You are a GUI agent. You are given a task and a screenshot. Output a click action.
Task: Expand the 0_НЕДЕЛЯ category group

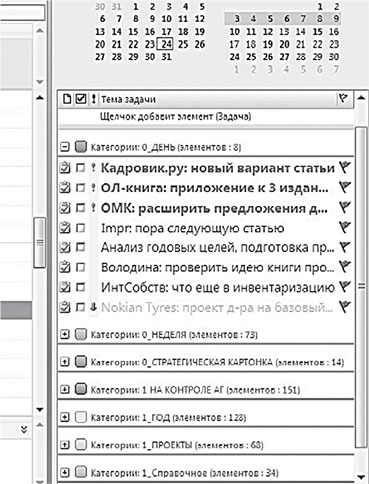coord(65,334)
